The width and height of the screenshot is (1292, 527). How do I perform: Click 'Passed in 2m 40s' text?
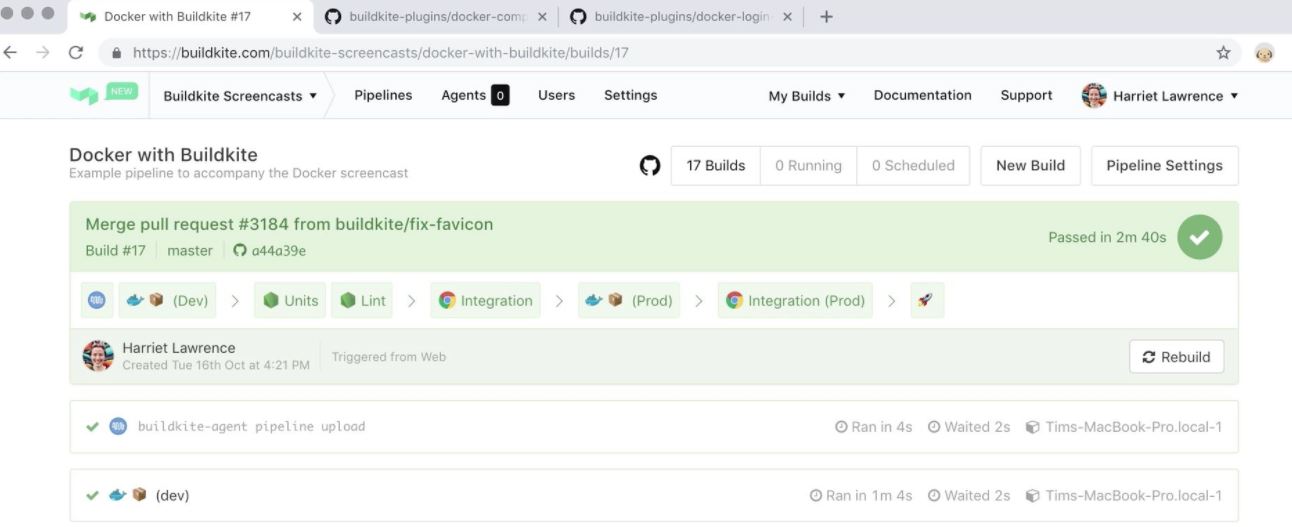(1107, 238)
